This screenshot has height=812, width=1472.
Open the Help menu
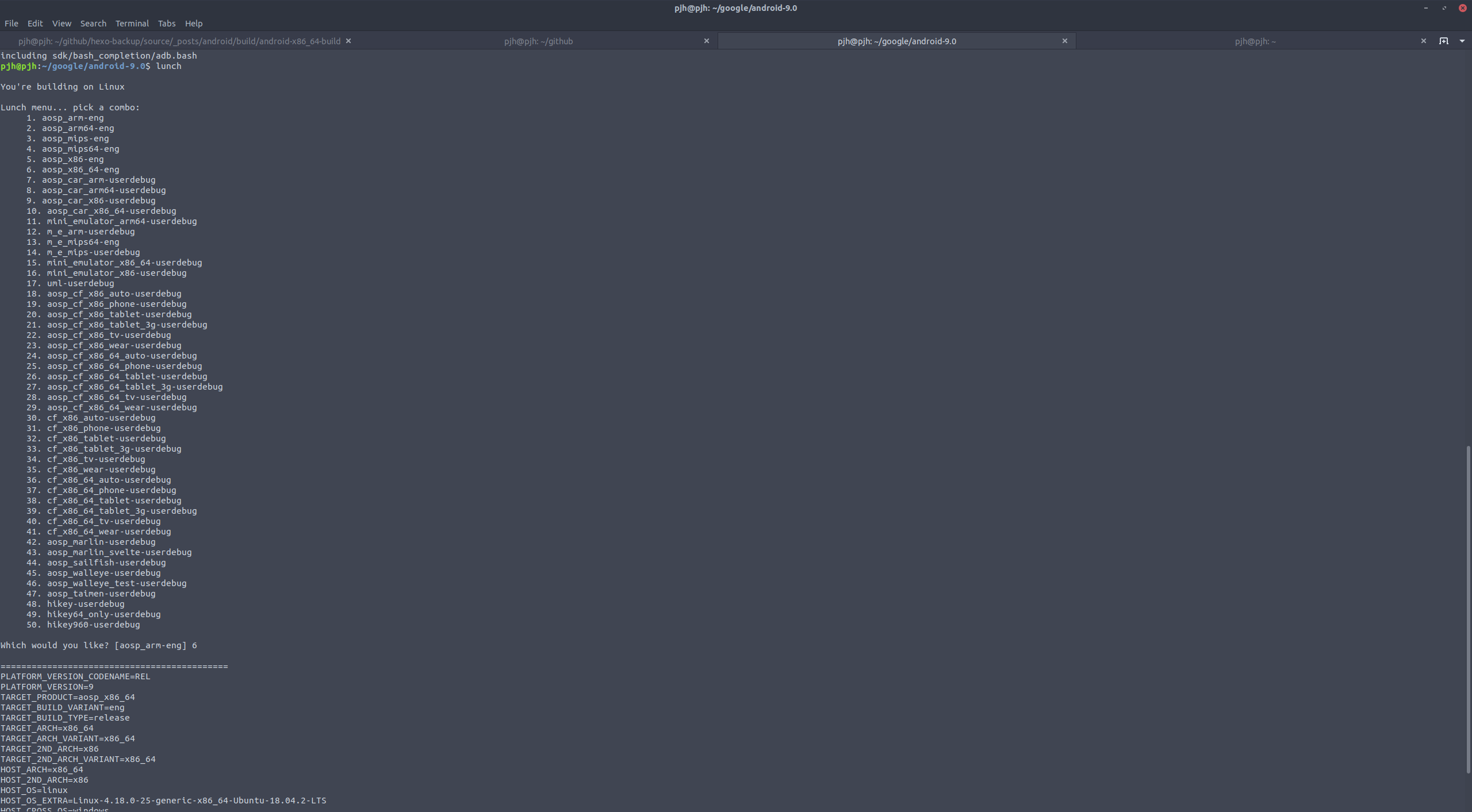[193, 24]
